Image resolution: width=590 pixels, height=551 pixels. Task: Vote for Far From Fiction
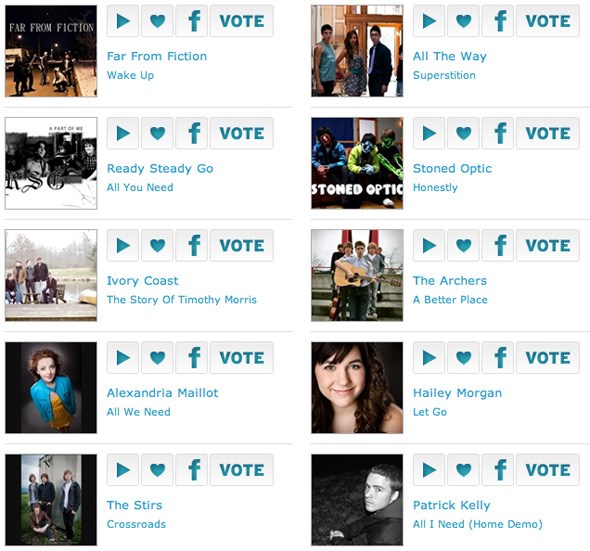(x=242, y=21)
